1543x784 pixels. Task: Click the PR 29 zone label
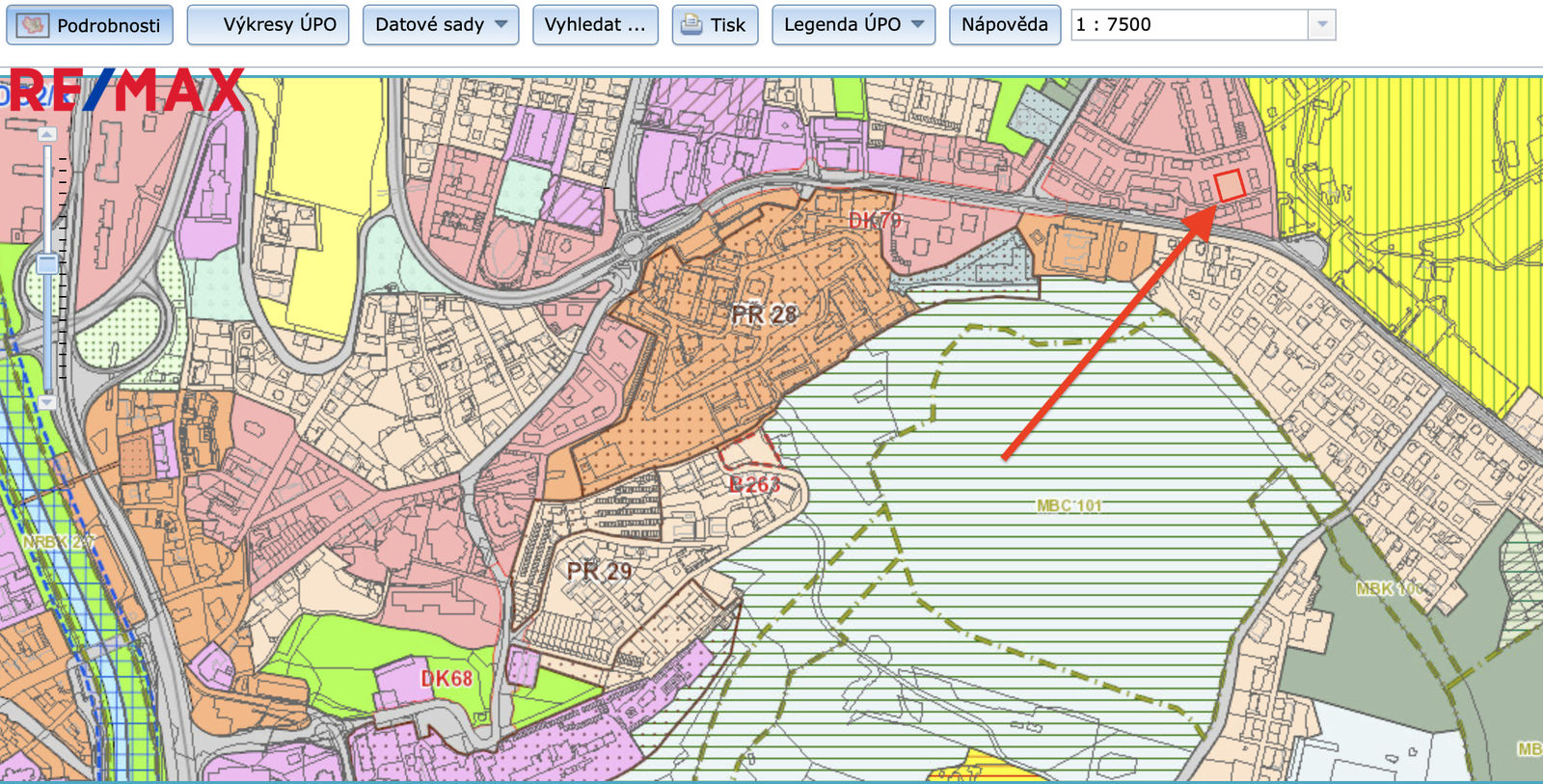pyautogui.click(x=599, y=571)
